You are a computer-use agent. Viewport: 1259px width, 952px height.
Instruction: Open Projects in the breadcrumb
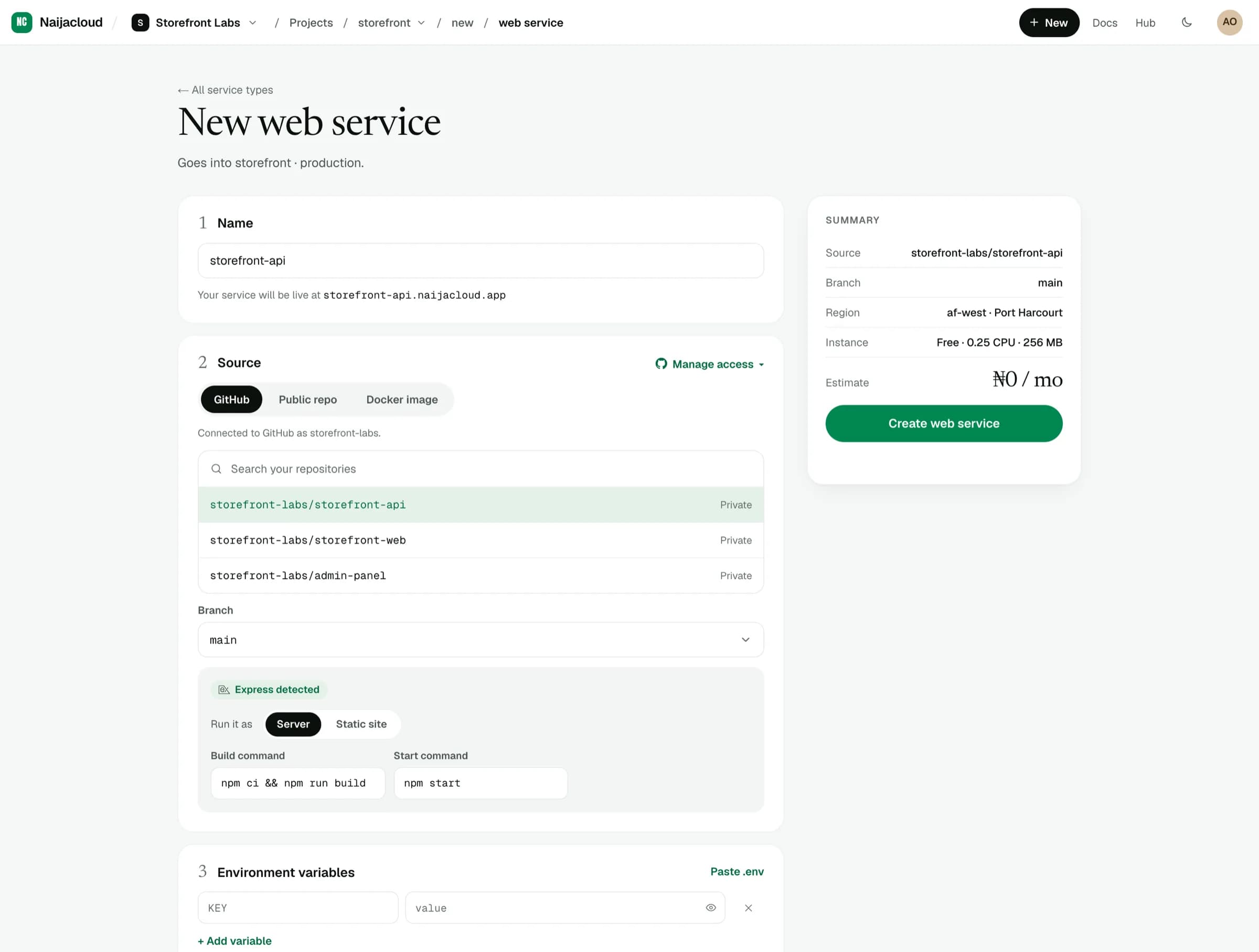click(311, 23)
